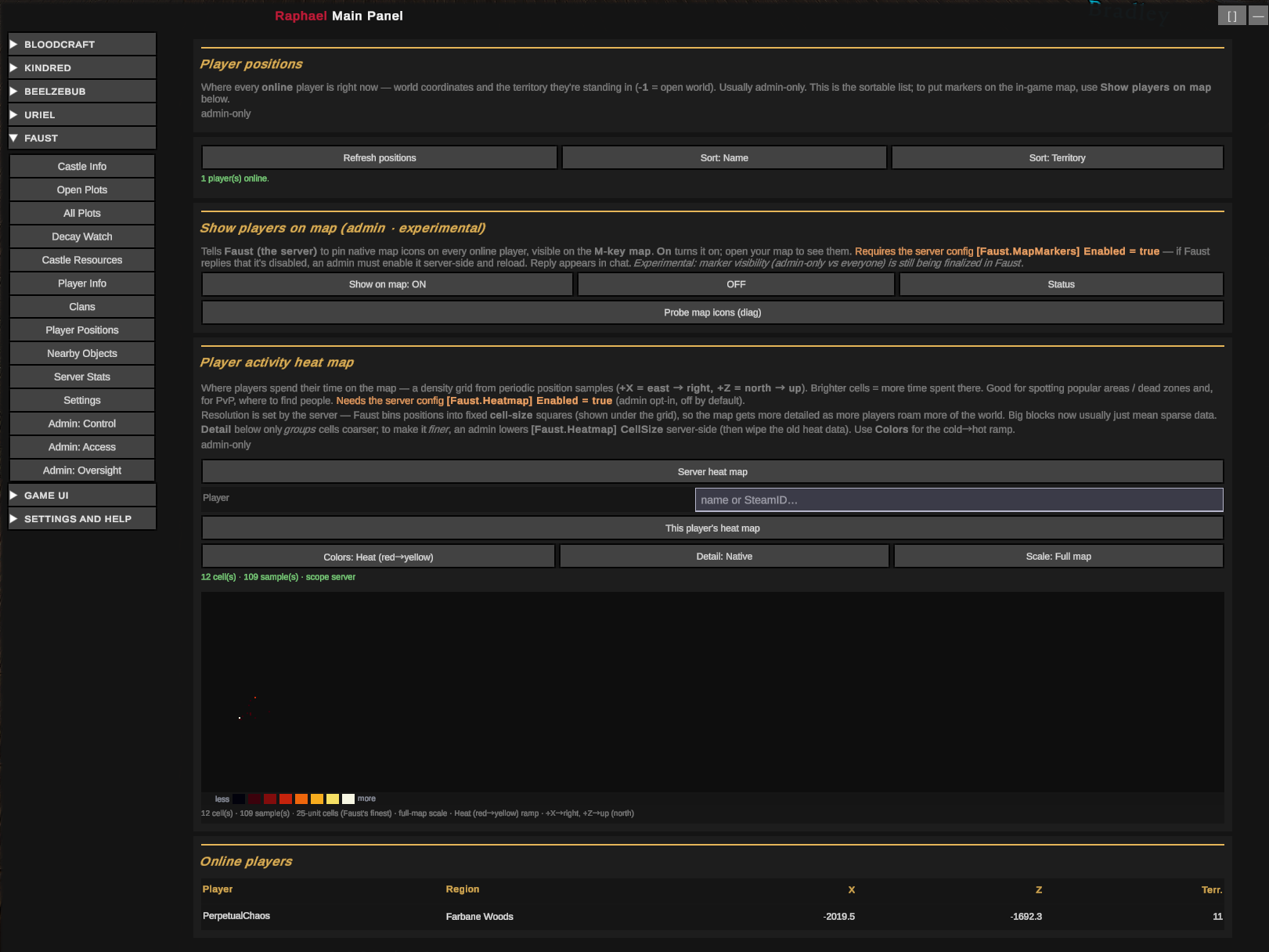Click the Player column header
The image size is (1269, 952).
click(x=218, y=889)
